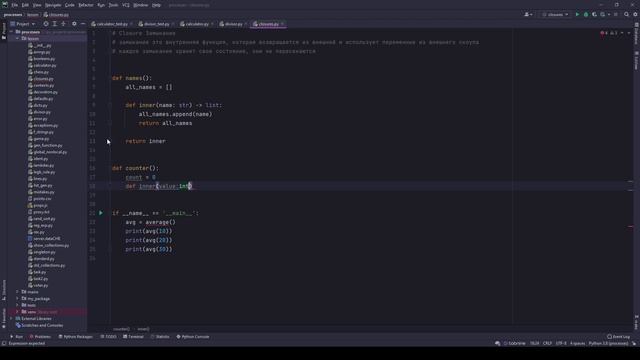Open the File menu
The width and height of the screenshot is (640, 360).
coord(15,5)
